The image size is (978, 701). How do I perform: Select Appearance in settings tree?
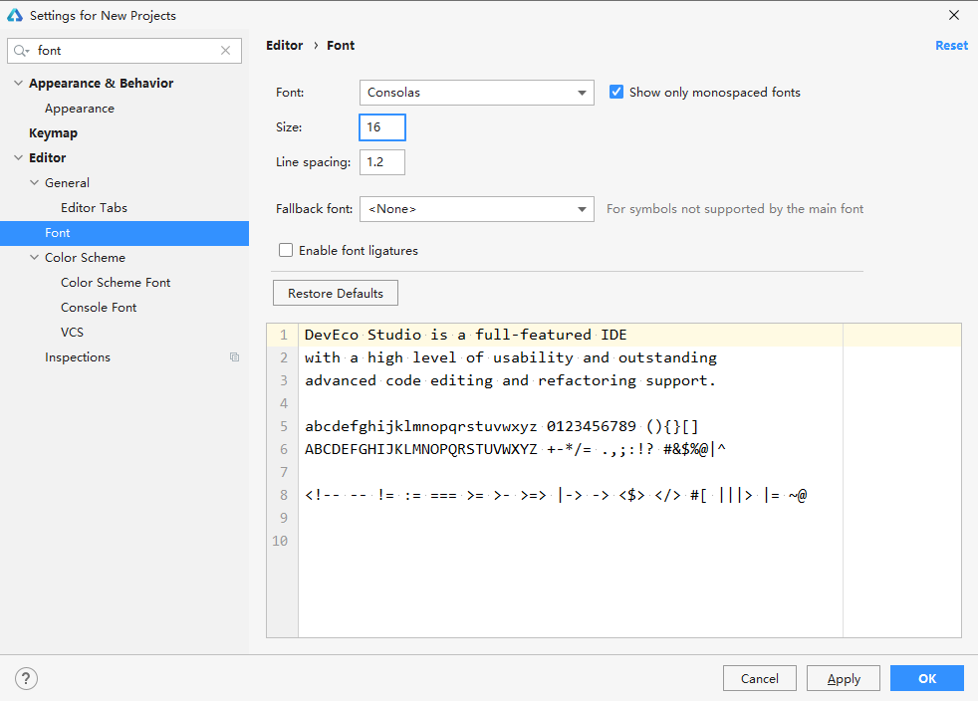79,108
